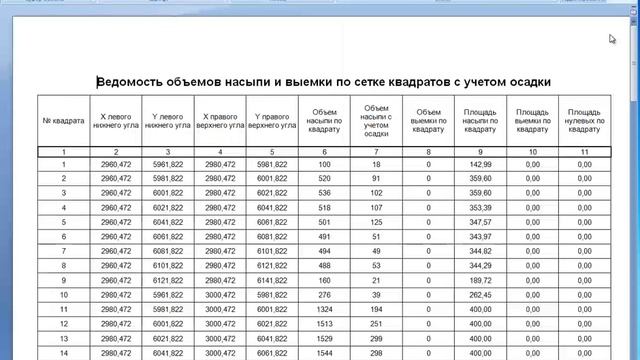Click area value '343,97' in square 6
The width and height of the screenshot is (640, 360).
480,237
